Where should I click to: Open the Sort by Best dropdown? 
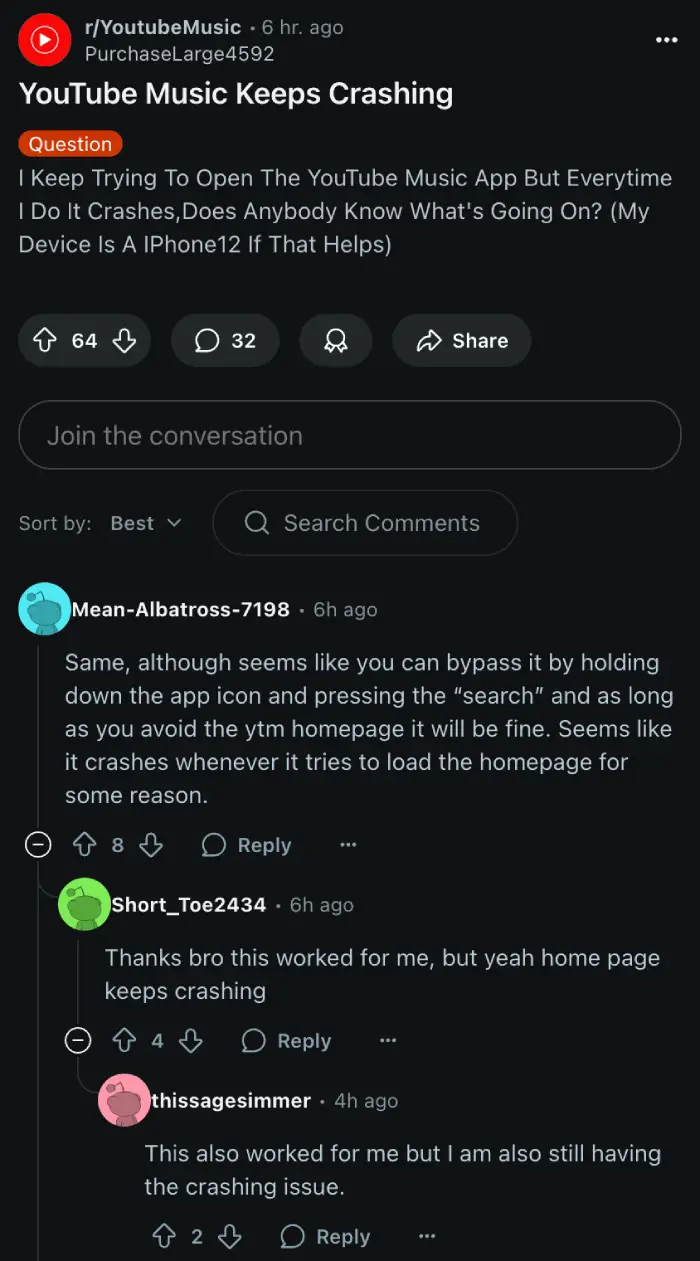point(146,523)
